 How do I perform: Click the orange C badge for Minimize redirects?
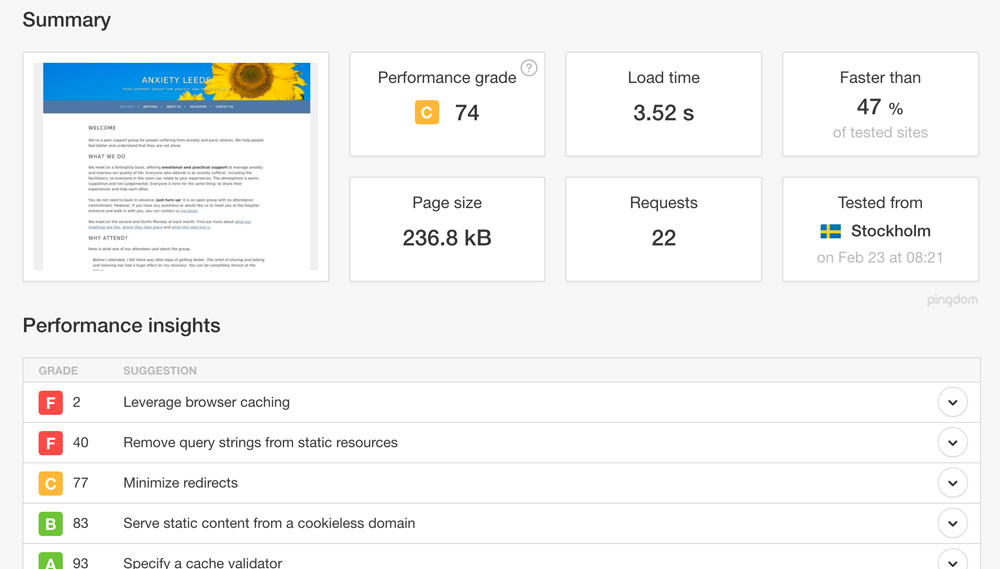click(51, 483)
